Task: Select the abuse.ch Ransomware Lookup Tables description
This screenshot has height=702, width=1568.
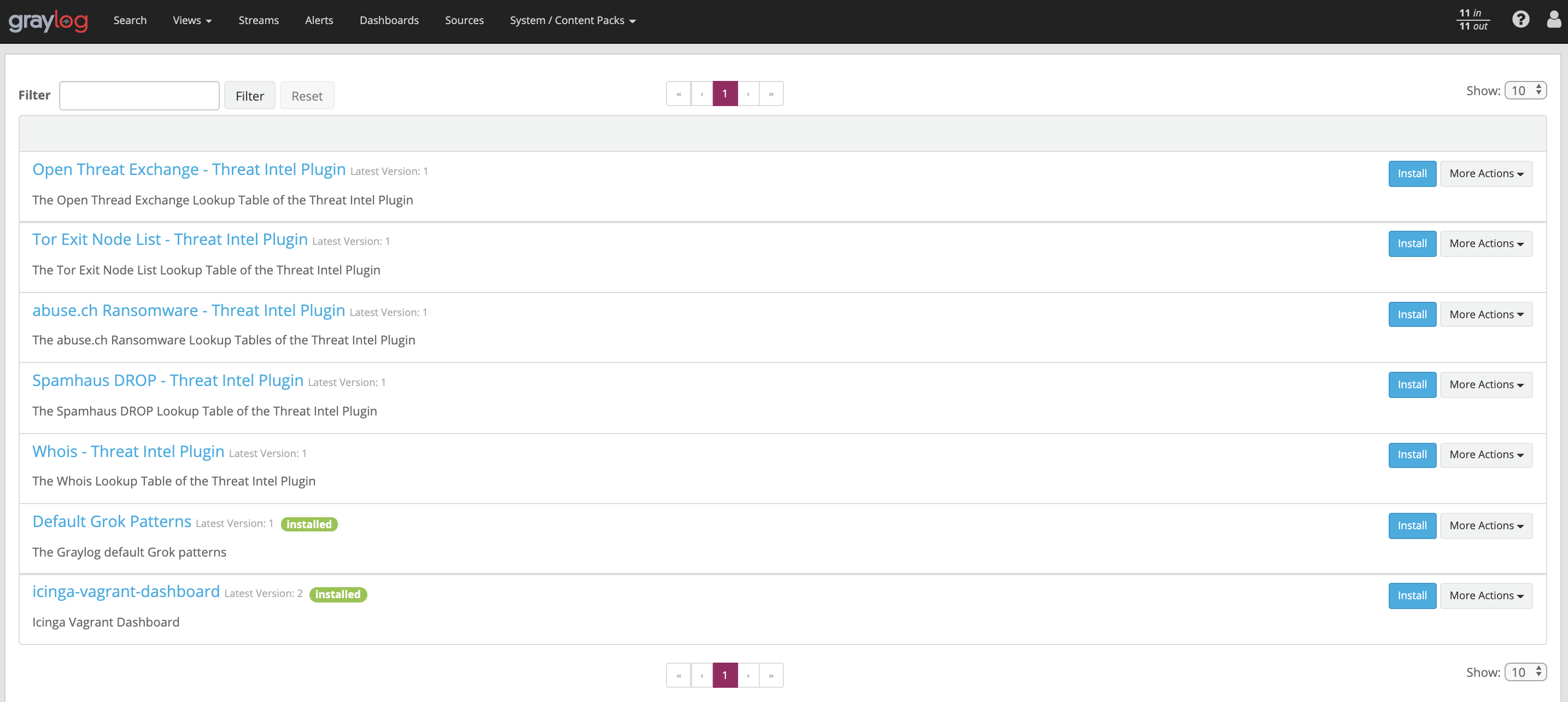Action: 224,341
